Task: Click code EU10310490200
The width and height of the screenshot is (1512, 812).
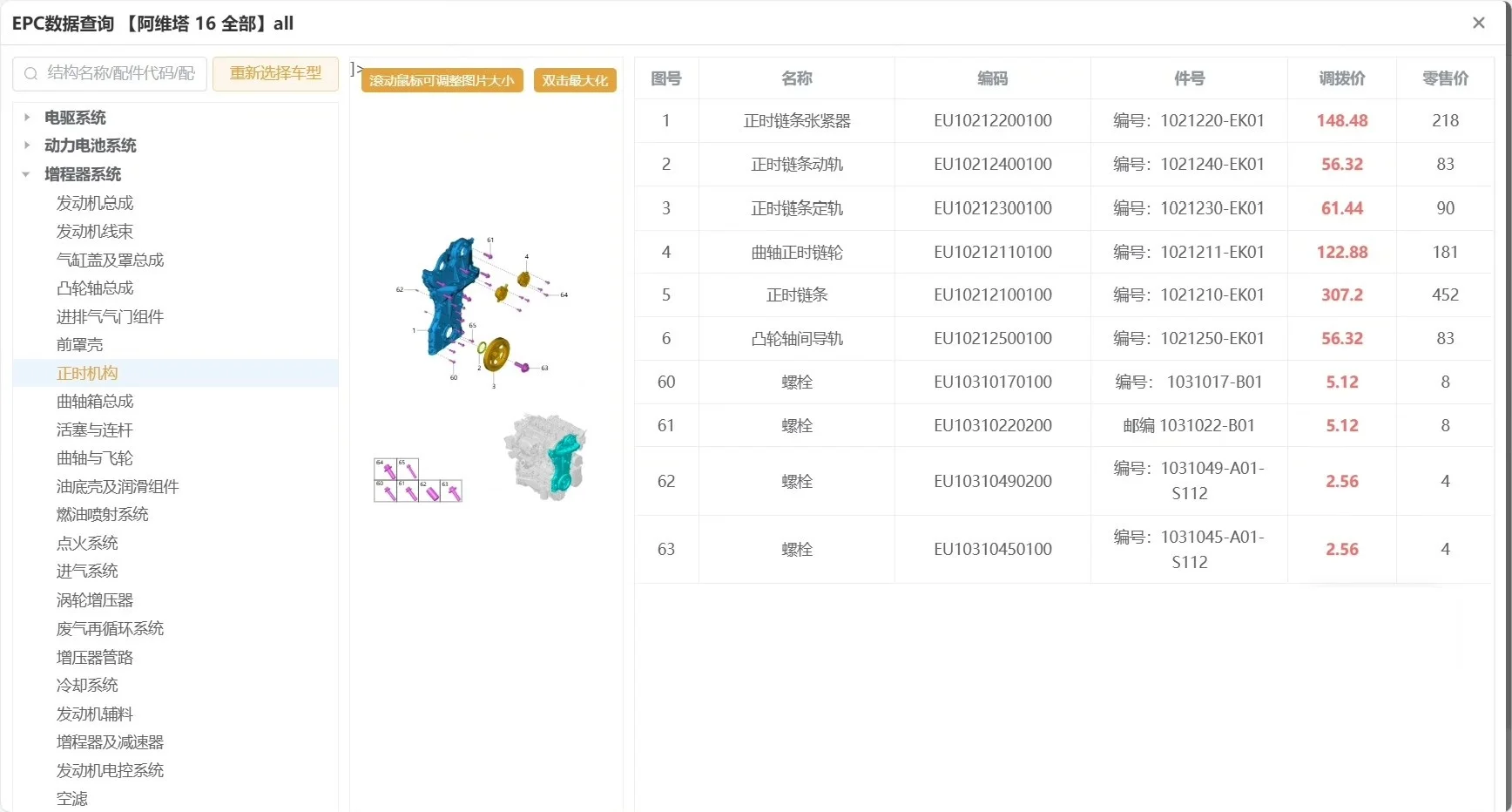Action: (993, 482)
